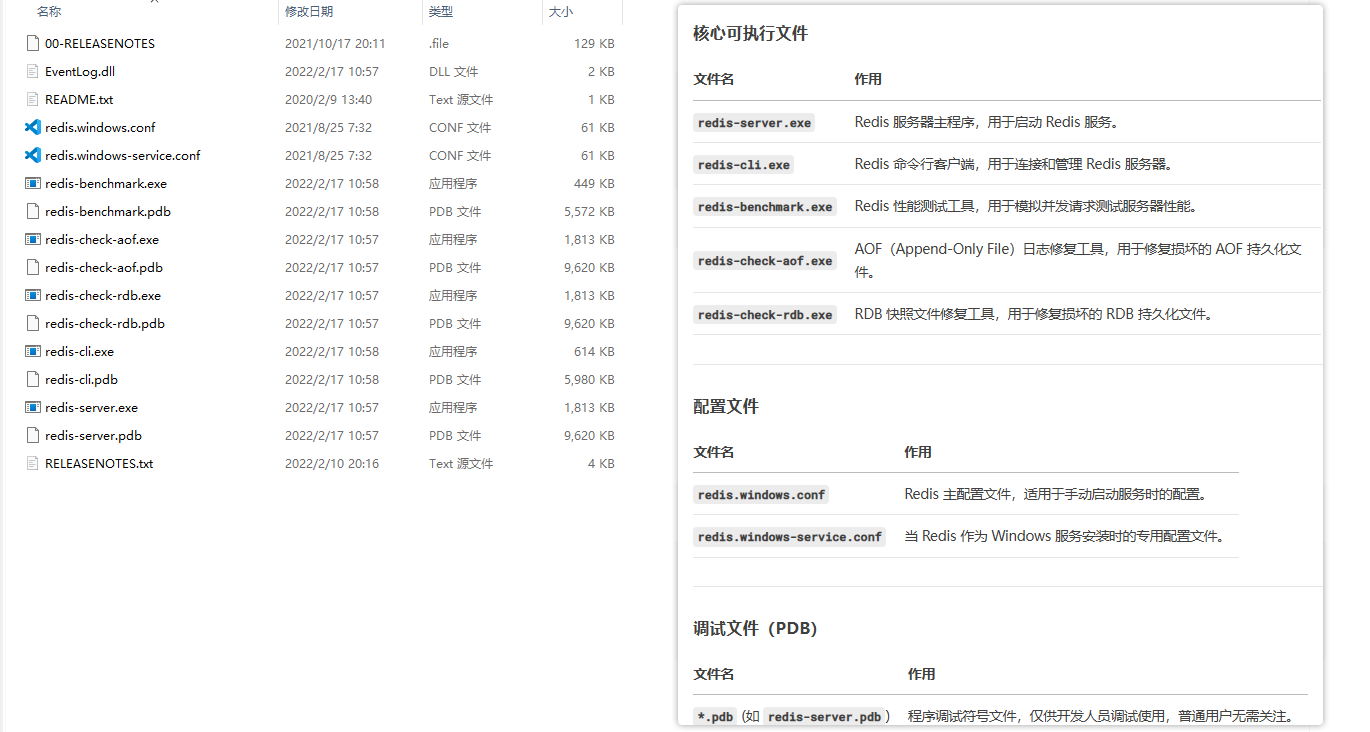
Task: Select the file name EventLog.dll
Action: coord(80,71)
